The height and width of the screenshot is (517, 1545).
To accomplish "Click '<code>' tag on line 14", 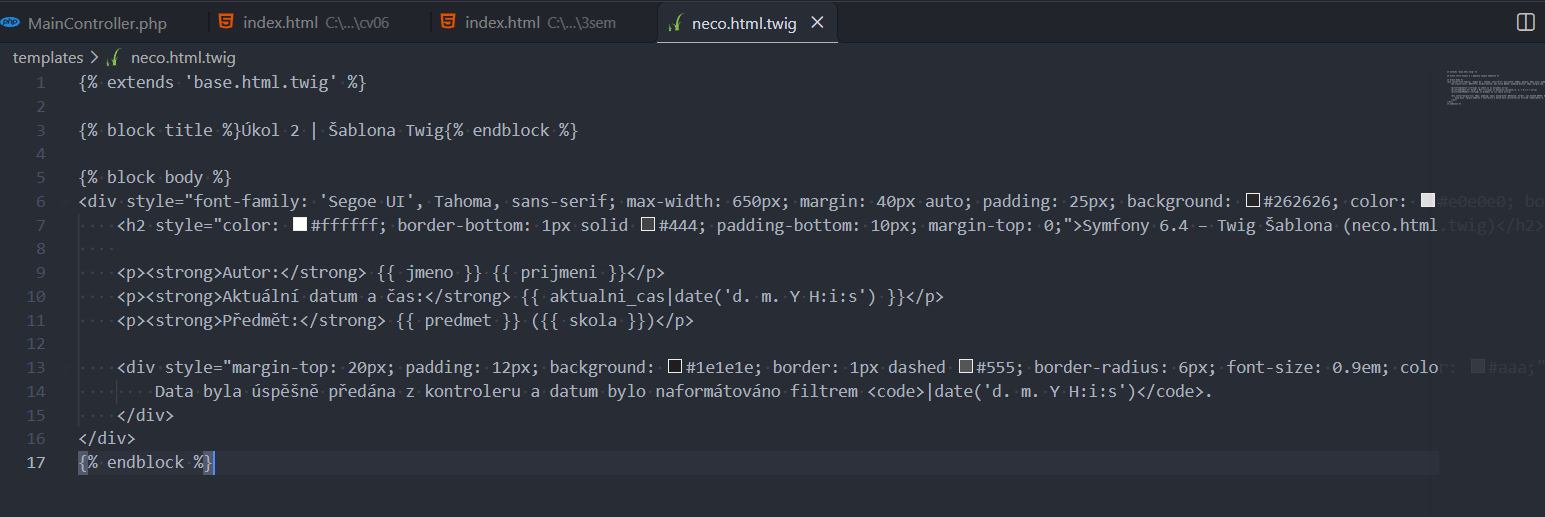I will click(x=897, y=391).
